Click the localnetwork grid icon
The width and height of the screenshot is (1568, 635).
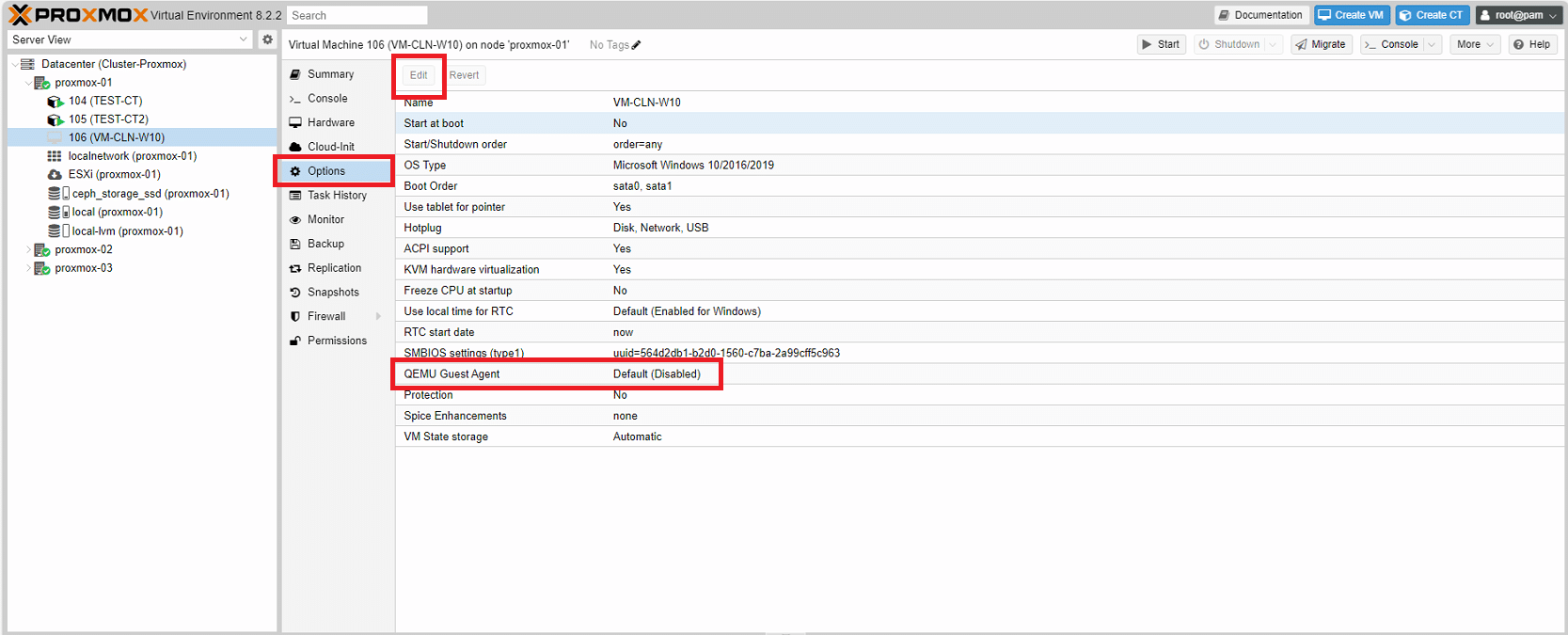tap(55, 156)
